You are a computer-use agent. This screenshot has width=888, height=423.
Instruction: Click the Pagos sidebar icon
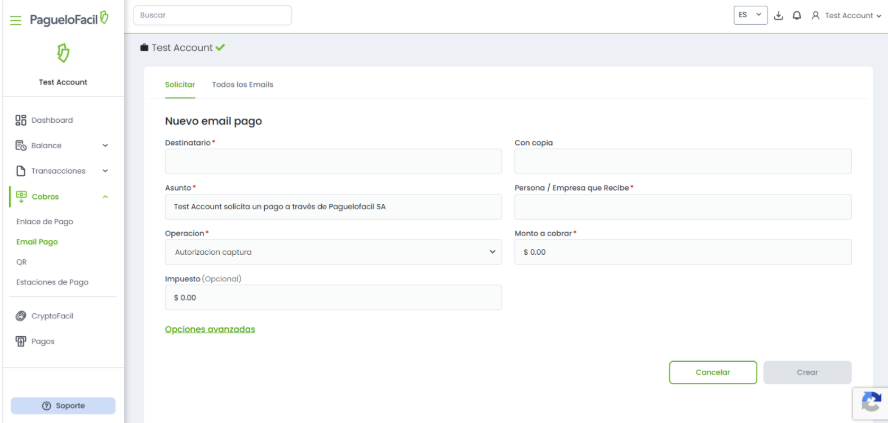pyautogui.click(x=21, y=341)
